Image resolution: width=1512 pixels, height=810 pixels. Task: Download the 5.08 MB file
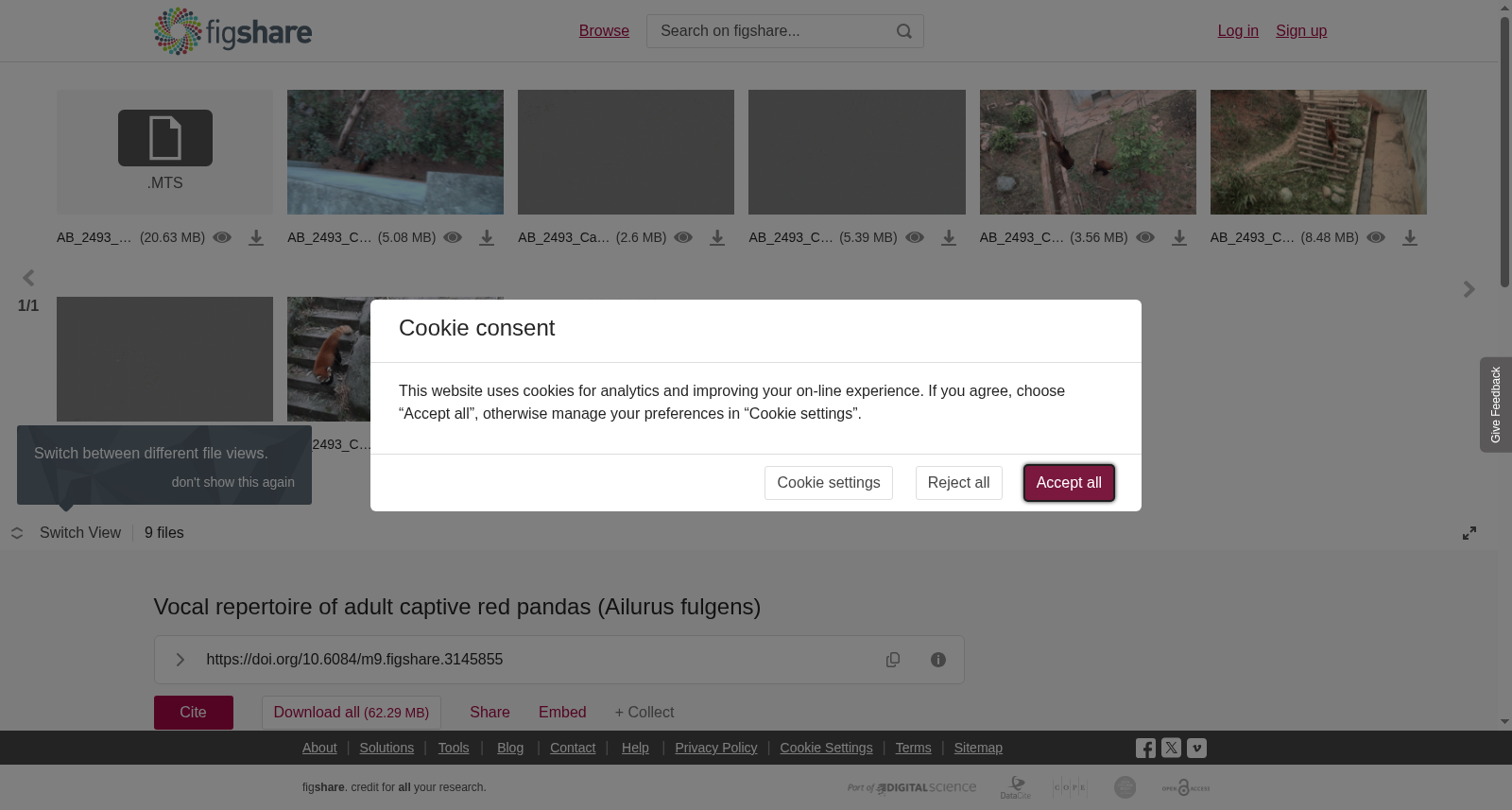point(487,238)
